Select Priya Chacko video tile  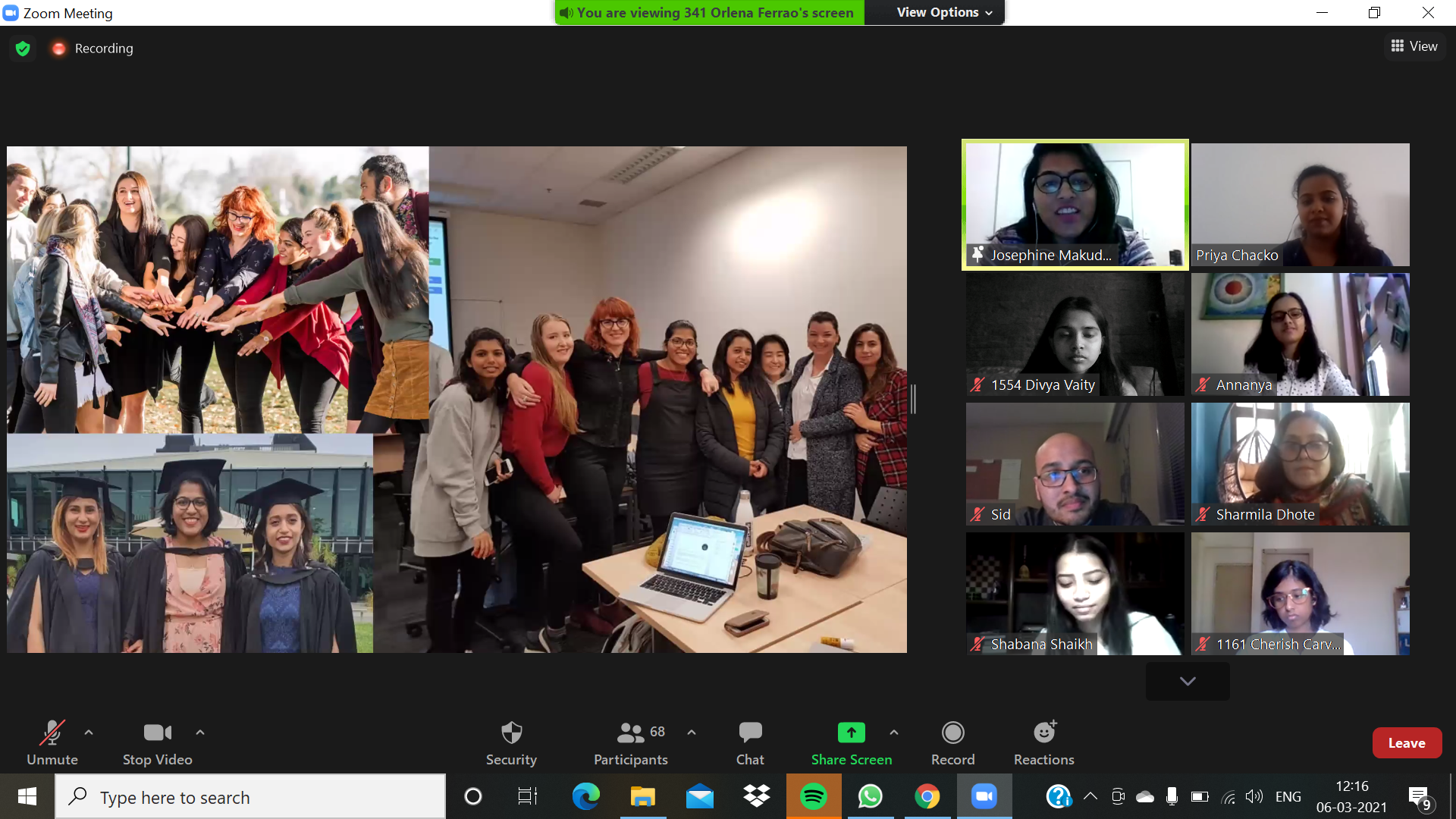(x=1300, y=204)
